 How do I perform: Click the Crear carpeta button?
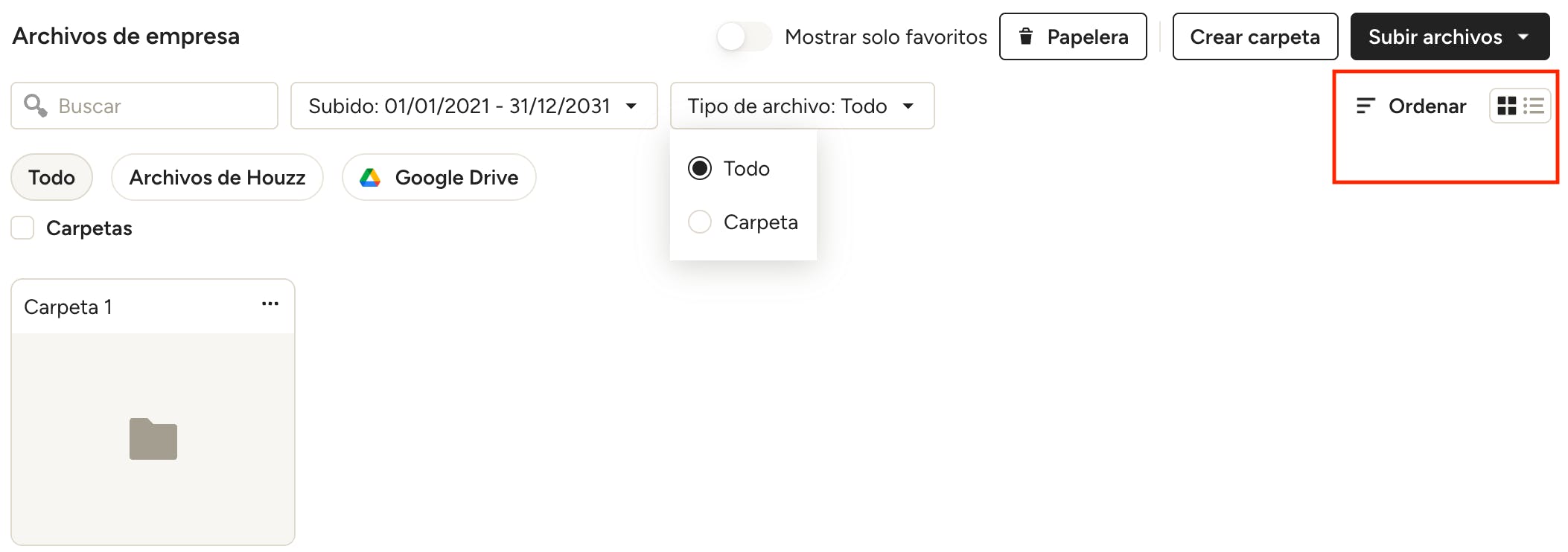pos(1255,36)
